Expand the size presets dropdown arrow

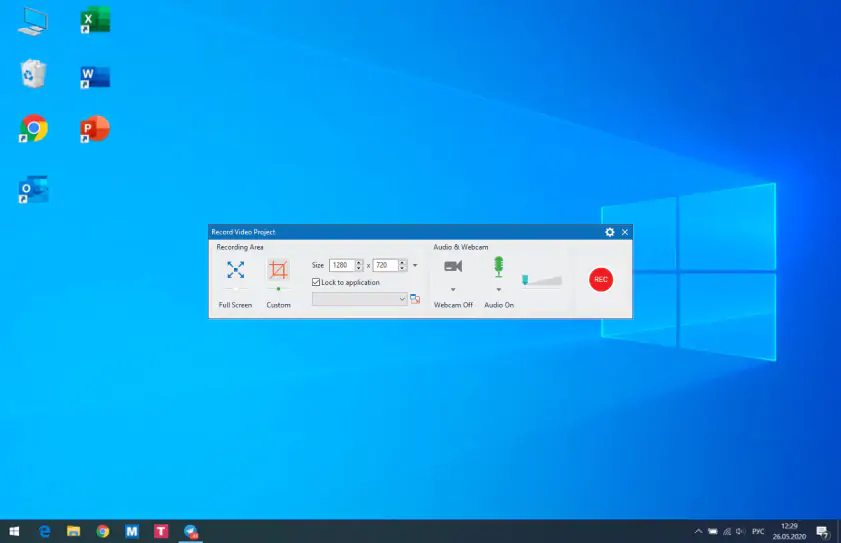pos(416,265)
